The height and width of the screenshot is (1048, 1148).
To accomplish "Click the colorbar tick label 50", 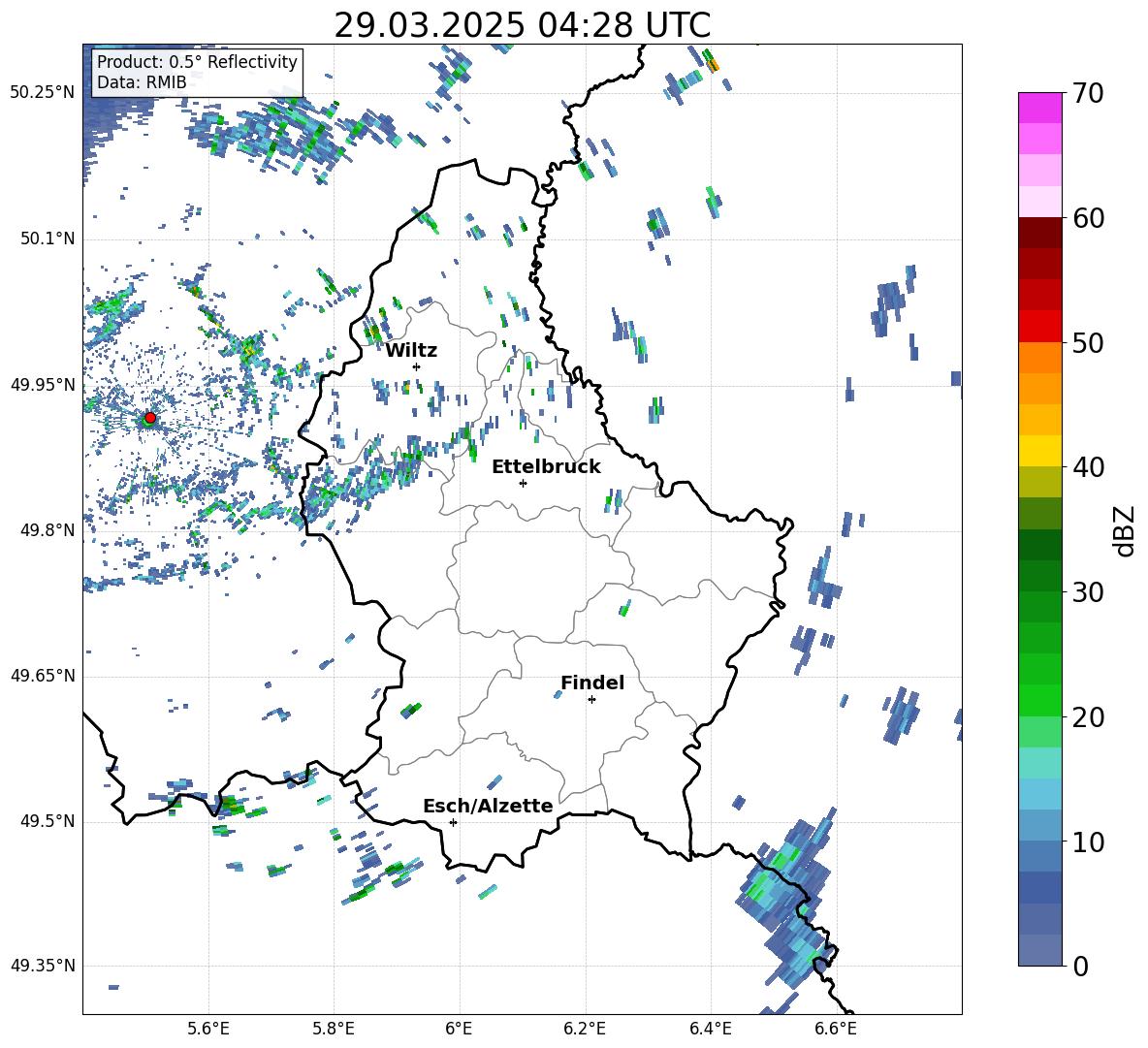I will [x=1088, y=343].
